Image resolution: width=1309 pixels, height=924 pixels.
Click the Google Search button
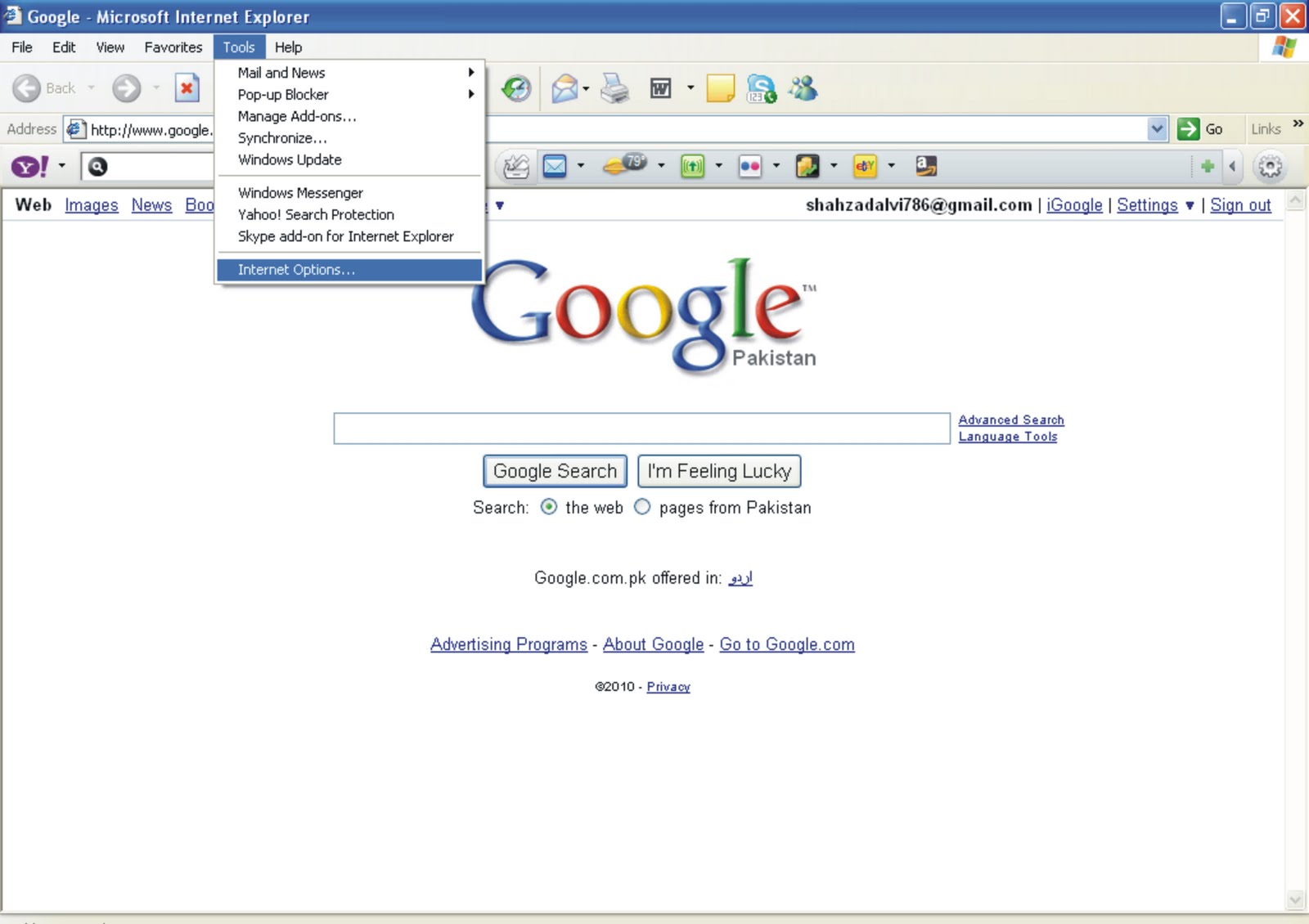click(555, 471)
